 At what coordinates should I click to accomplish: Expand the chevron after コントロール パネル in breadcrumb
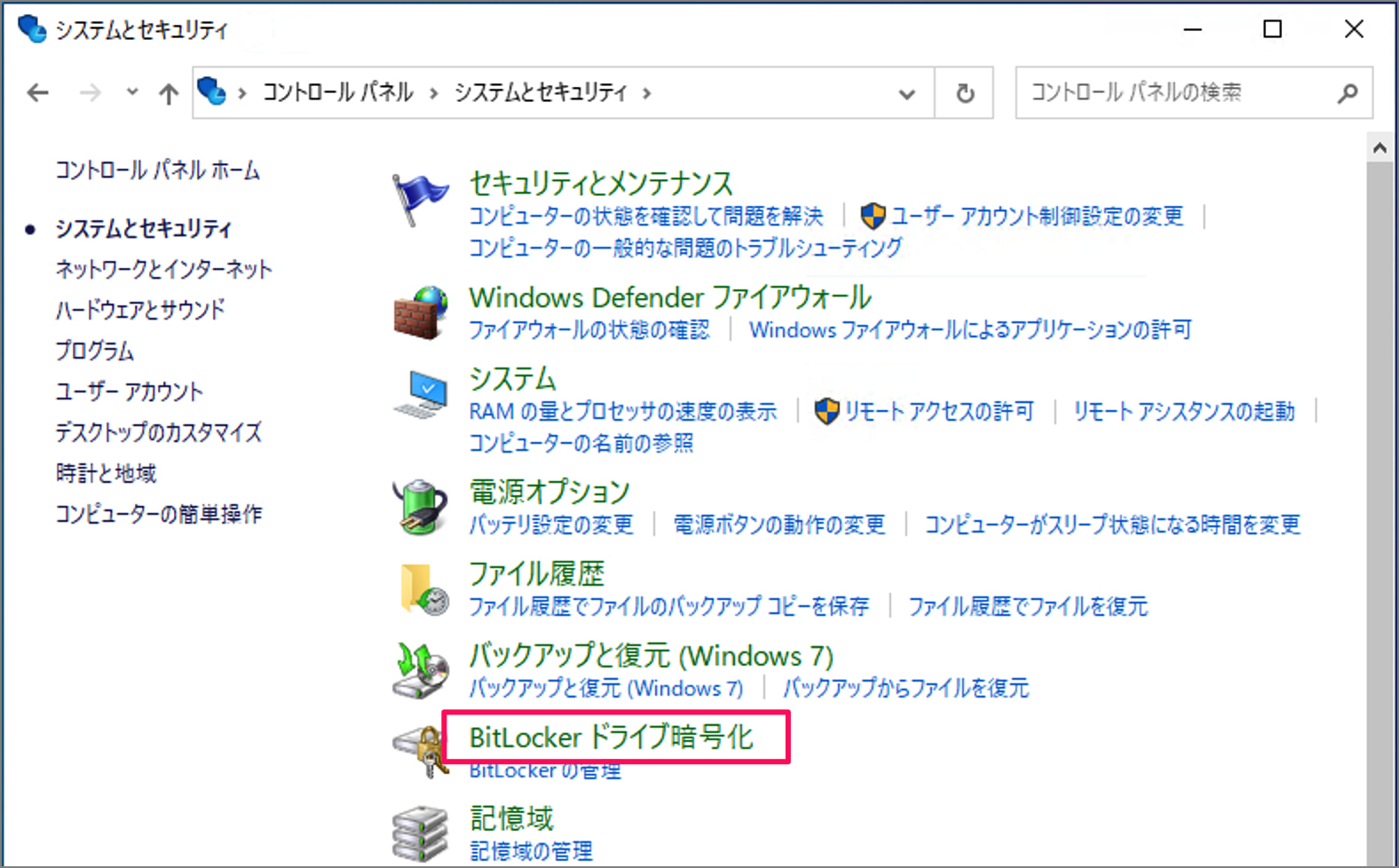pyautogui.click(x=433, y=93)
